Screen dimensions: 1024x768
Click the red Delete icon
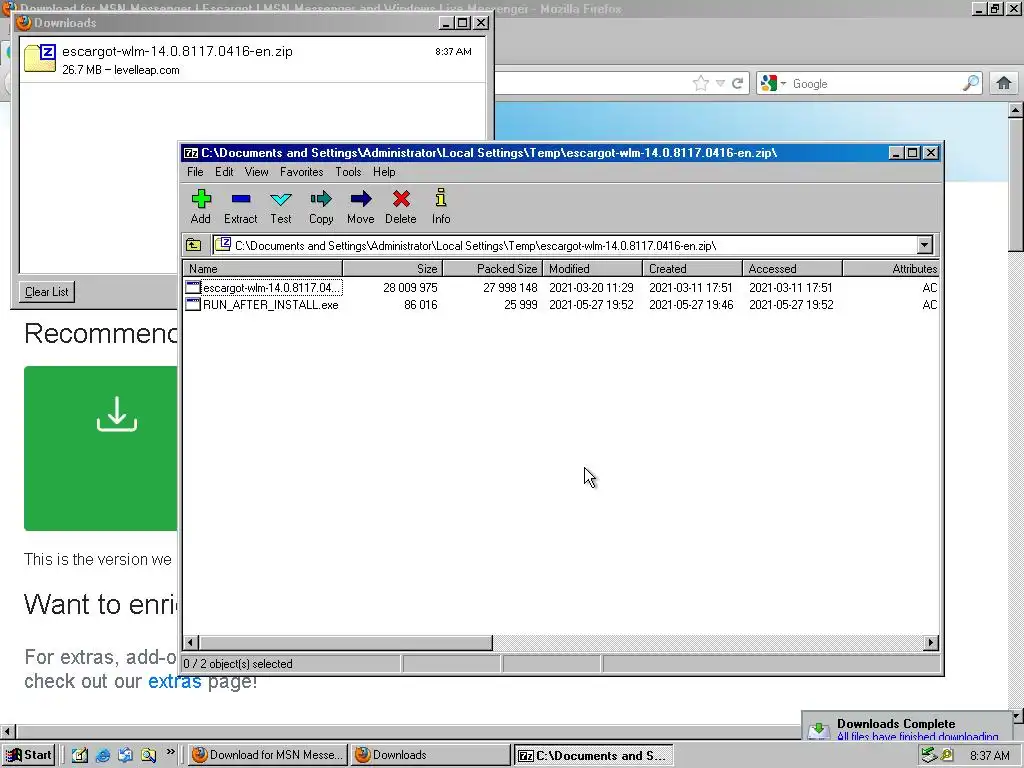pos(401,199)
